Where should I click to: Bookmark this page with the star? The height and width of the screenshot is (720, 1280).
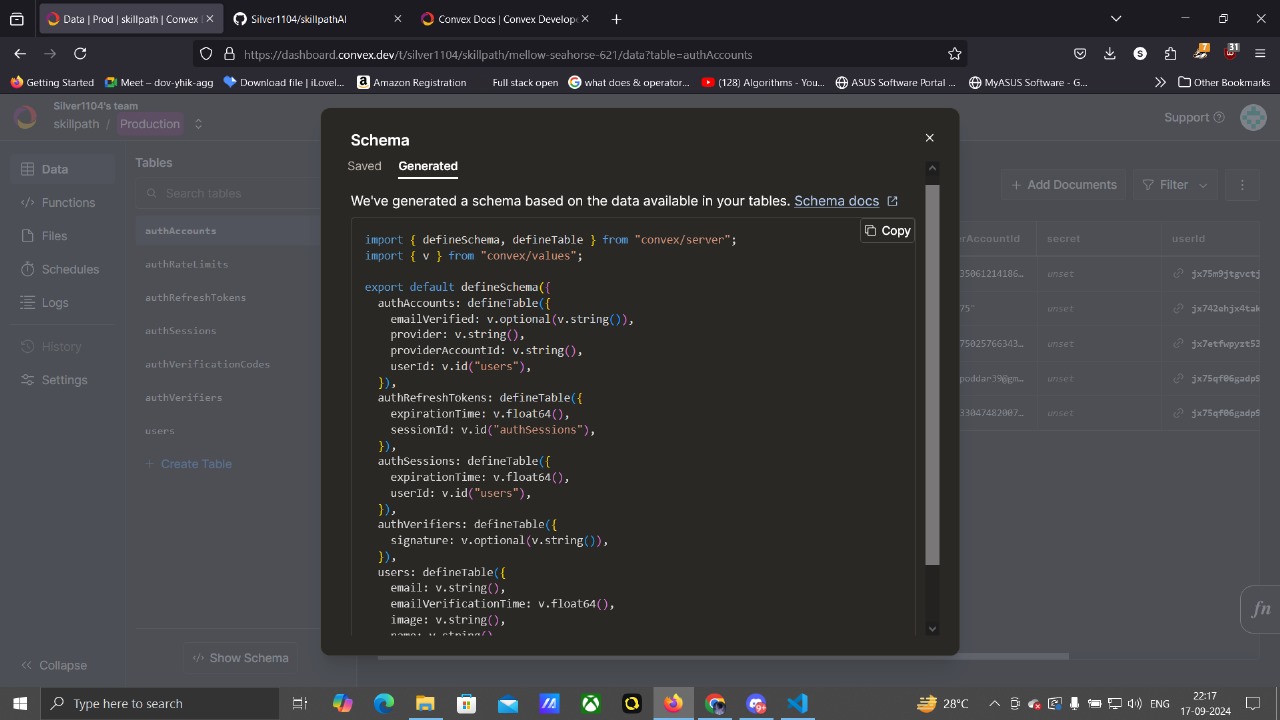[954, 54]
